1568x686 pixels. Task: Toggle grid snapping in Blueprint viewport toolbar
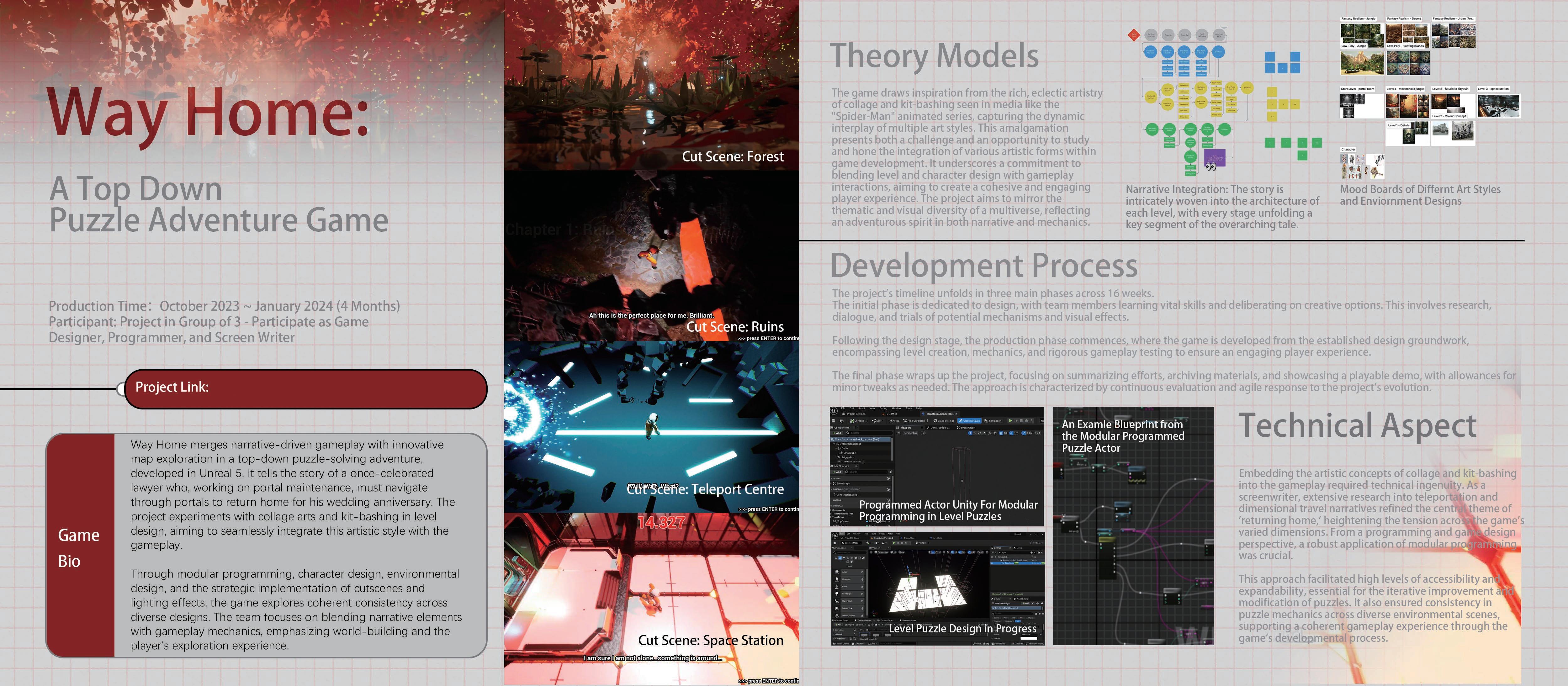pyautogui.click(x=1001, y=433)
